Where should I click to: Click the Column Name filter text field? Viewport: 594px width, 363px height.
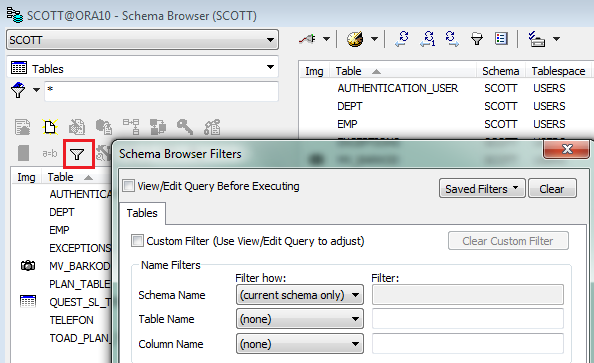(x=468, y=344)
